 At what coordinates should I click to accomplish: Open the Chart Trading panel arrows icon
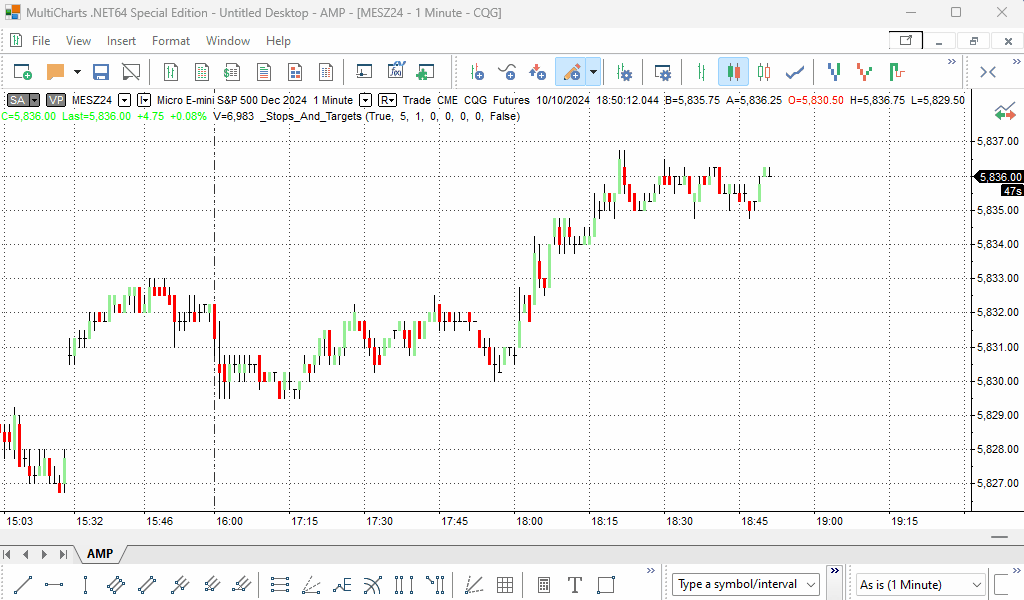coord(1003,113)
